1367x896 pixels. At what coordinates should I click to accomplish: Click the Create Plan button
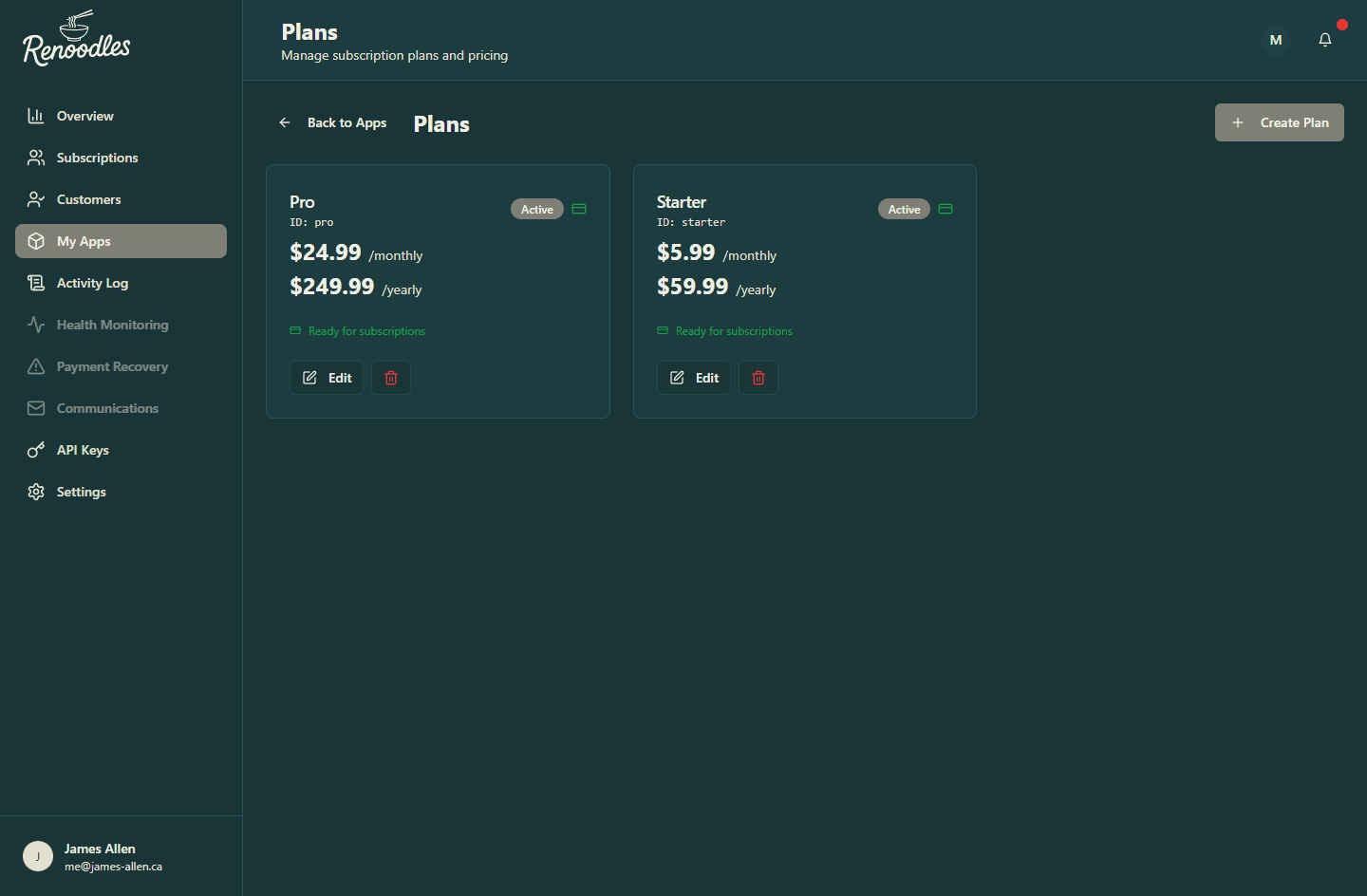1279,122
